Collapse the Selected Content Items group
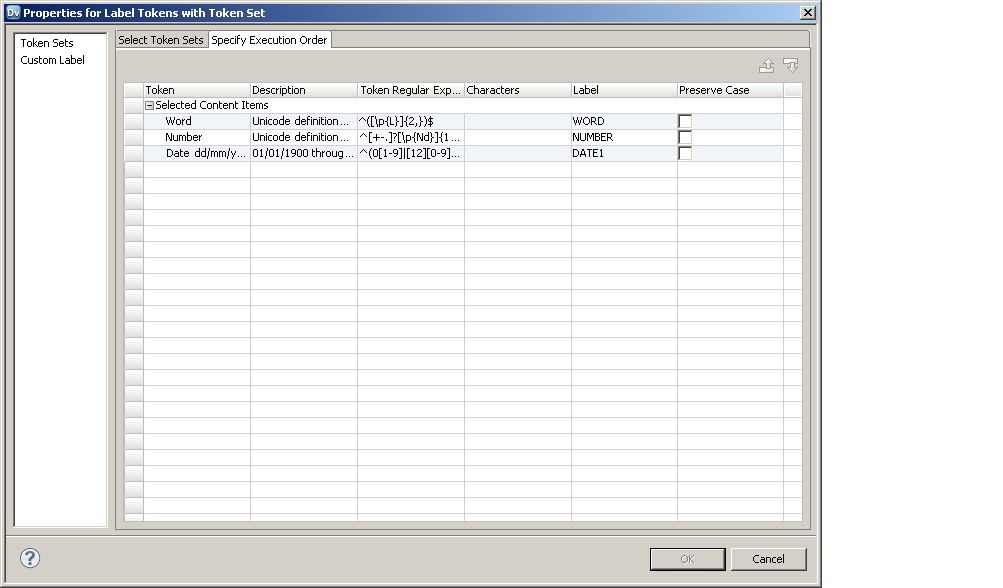 (x=148, y=104)
